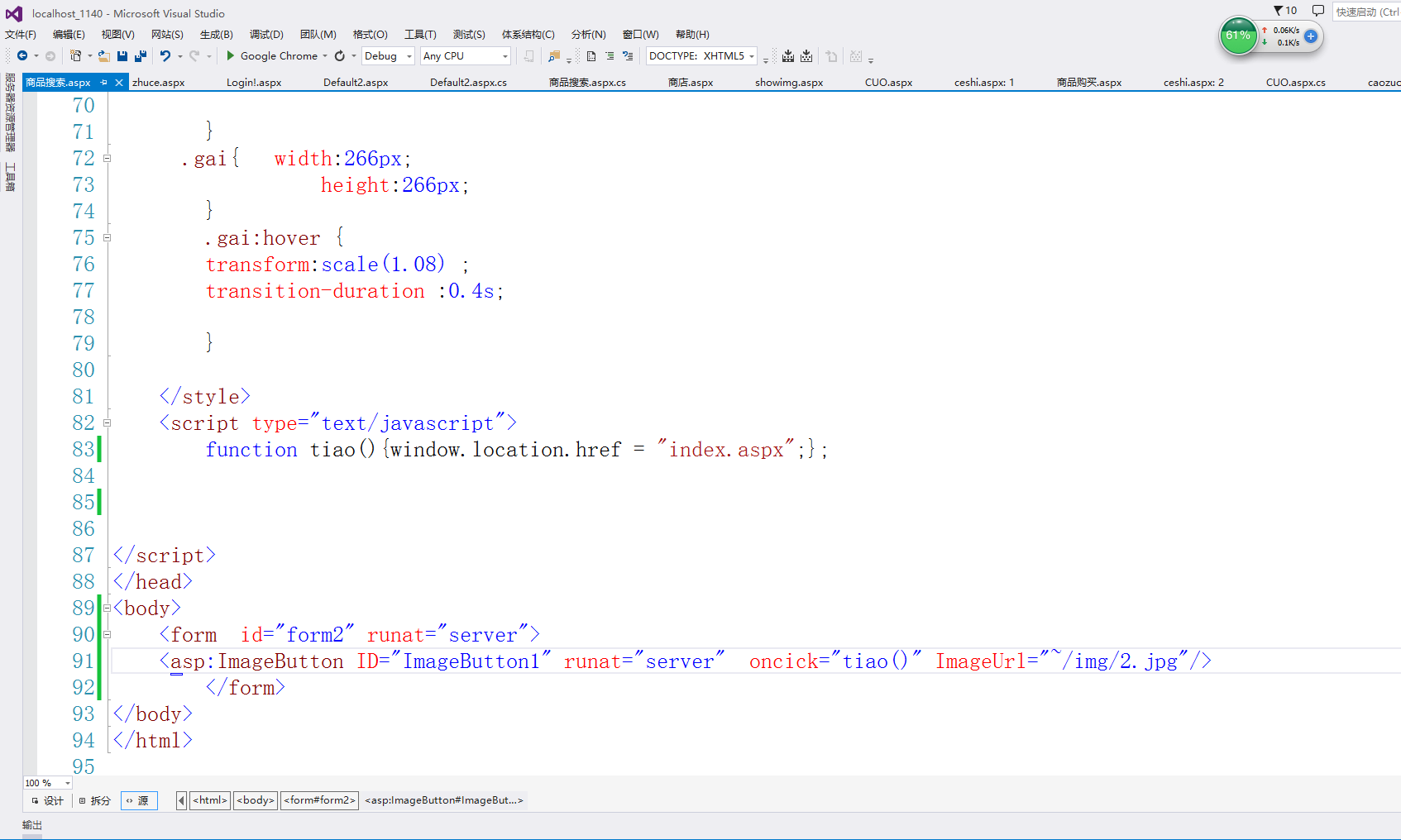Switch to the Login!.aspx tab
The height and width of the screenshot is (840, 1401).
tap(254, 83)
